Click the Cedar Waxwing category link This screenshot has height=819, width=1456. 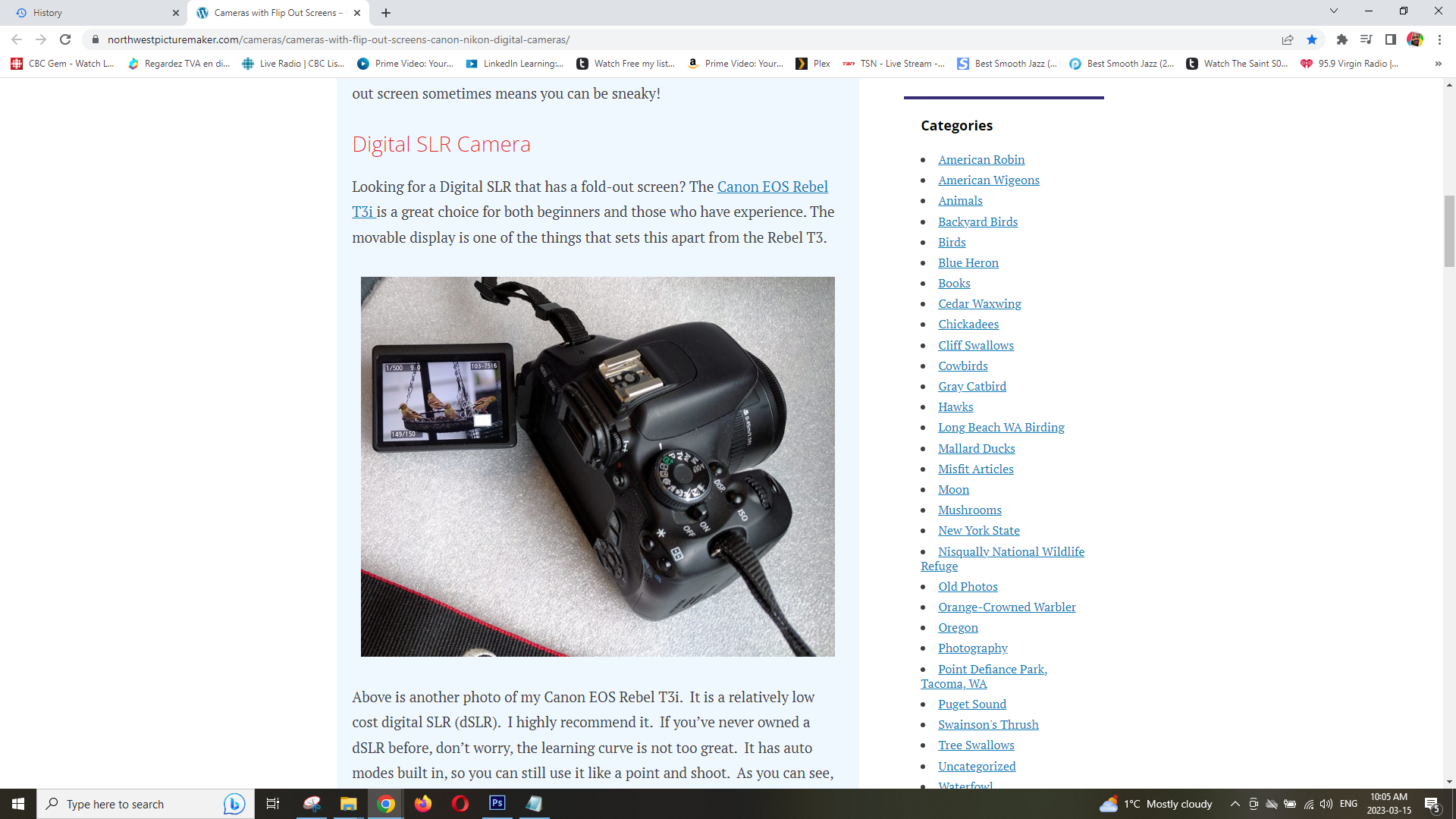coord(979,303)
